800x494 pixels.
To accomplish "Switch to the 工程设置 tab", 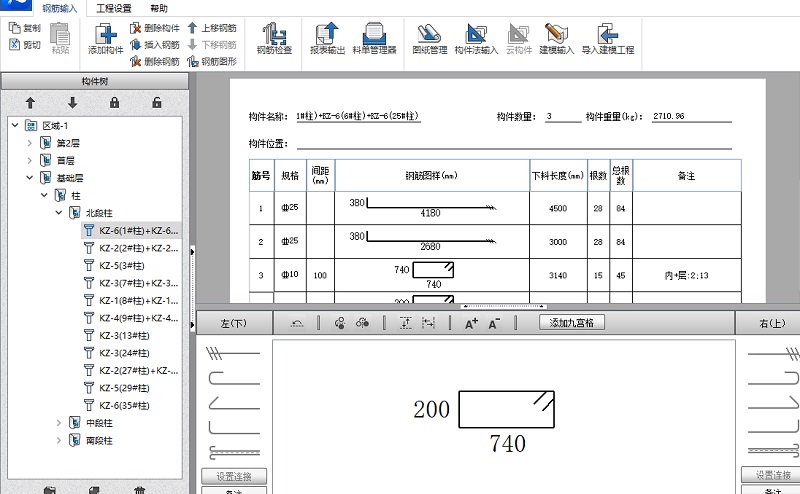I will (x=114, y=8).
